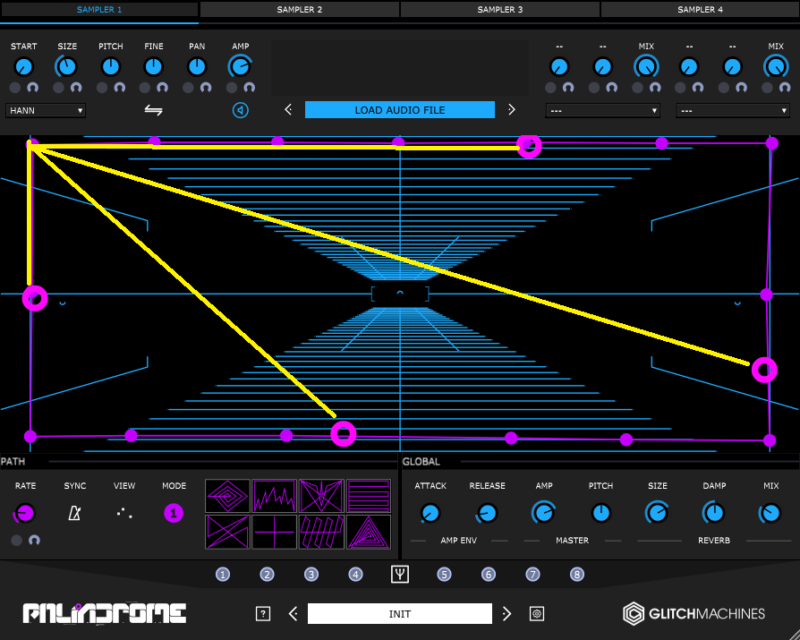The width and height of the screenshot is (800, 640).
Task: Select the crosshair path shape
Action: [x=274, y=531]
